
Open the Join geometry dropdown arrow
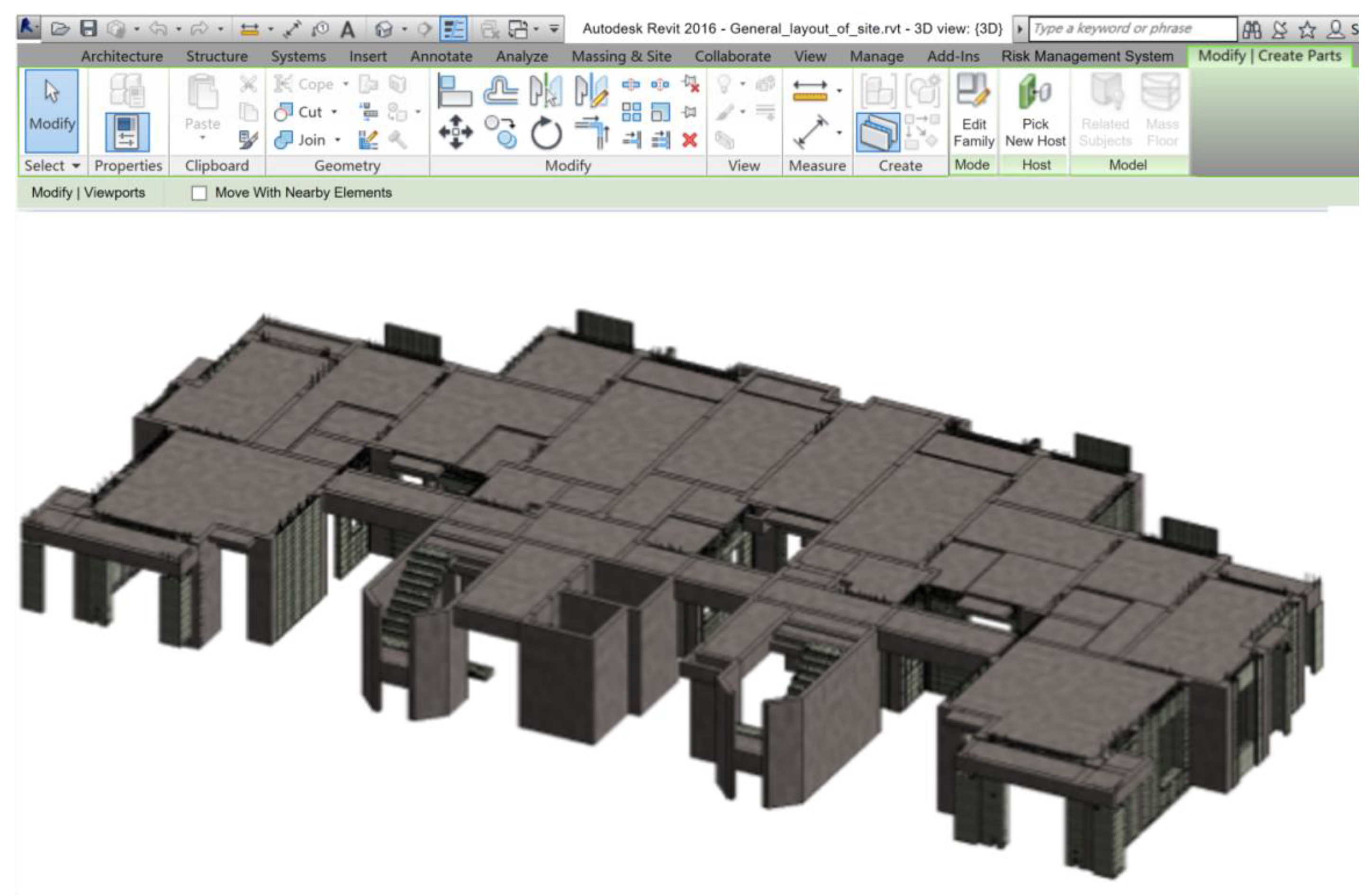(338, 140)
